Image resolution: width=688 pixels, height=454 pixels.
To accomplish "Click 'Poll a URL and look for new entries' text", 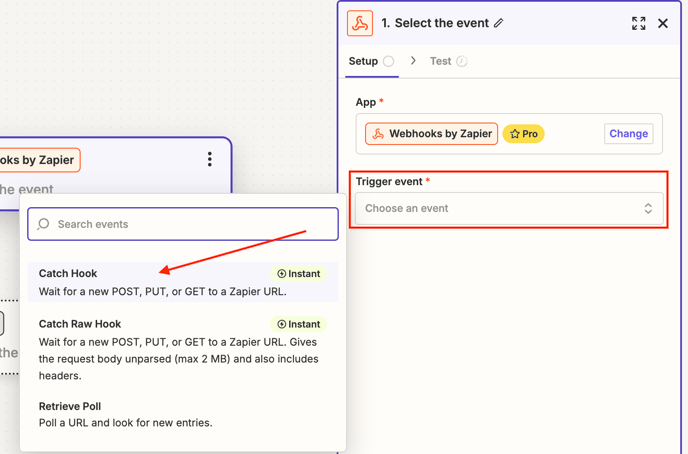I will 125,423.
